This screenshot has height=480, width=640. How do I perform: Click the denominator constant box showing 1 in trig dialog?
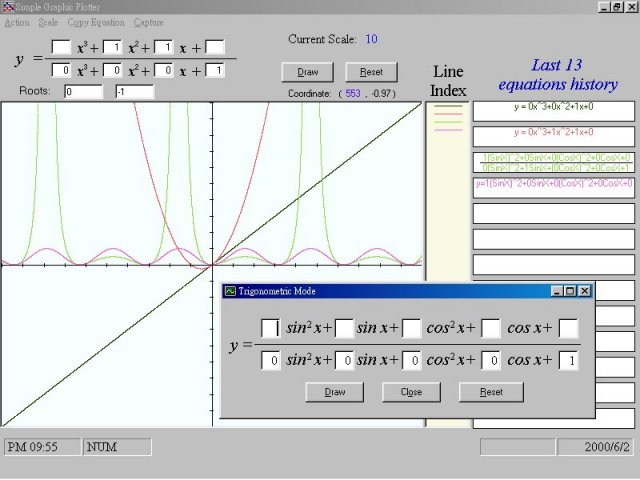568,360
